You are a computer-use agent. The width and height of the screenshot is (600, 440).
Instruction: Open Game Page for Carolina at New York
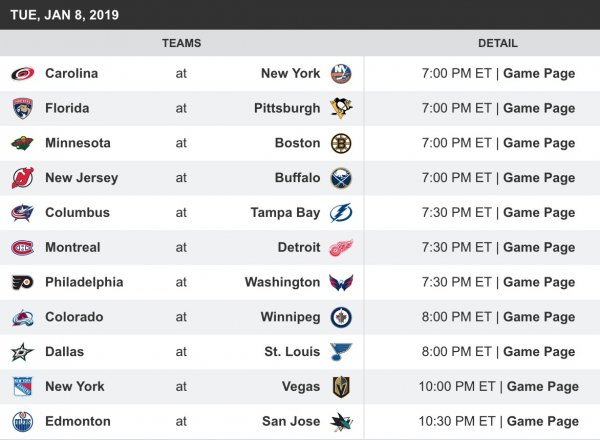click(x=539, y=73)
